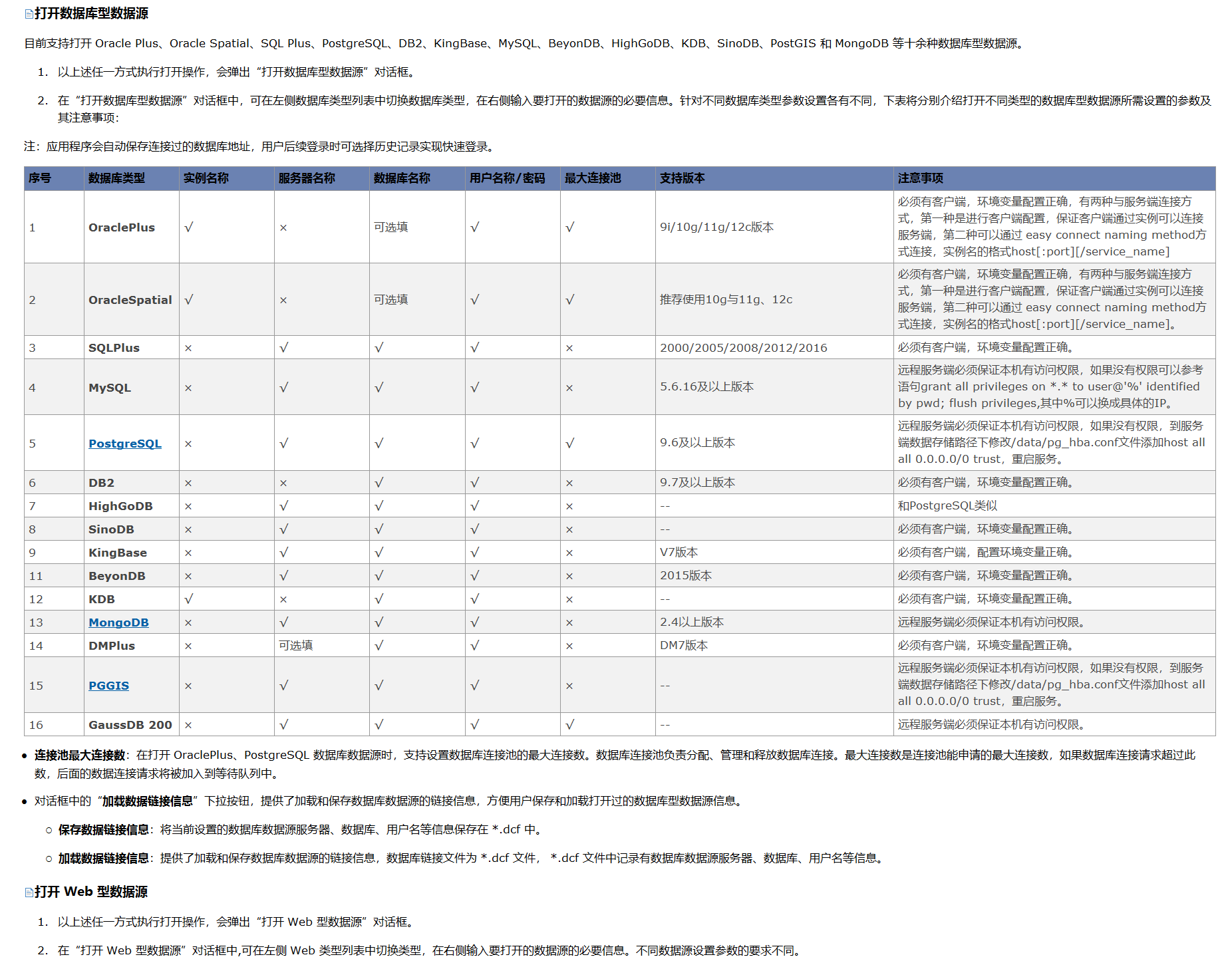
Task: Click the bold 保存数据链接信息 sub-bullet term
Action: click(104, 830)
